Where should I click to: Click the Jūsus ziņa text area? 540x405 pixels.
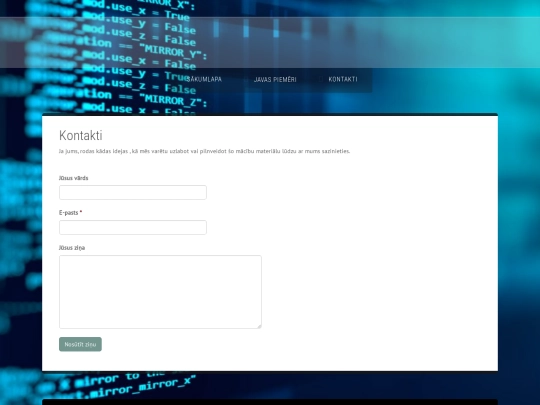160,292
